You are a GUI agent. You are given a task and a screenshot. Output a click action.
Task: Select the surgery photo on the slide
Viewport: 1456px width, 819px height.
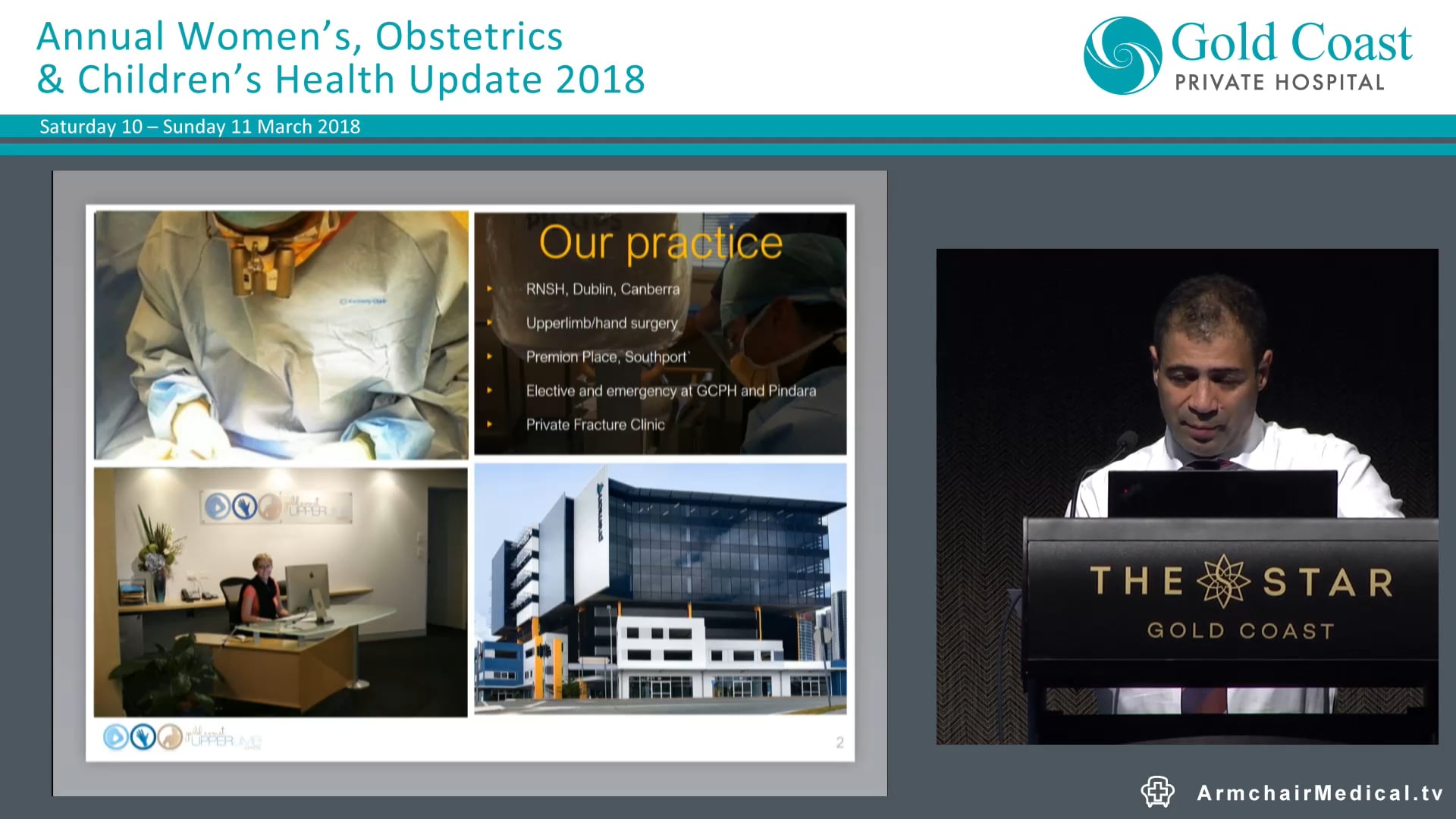click(x=281, y=334)
